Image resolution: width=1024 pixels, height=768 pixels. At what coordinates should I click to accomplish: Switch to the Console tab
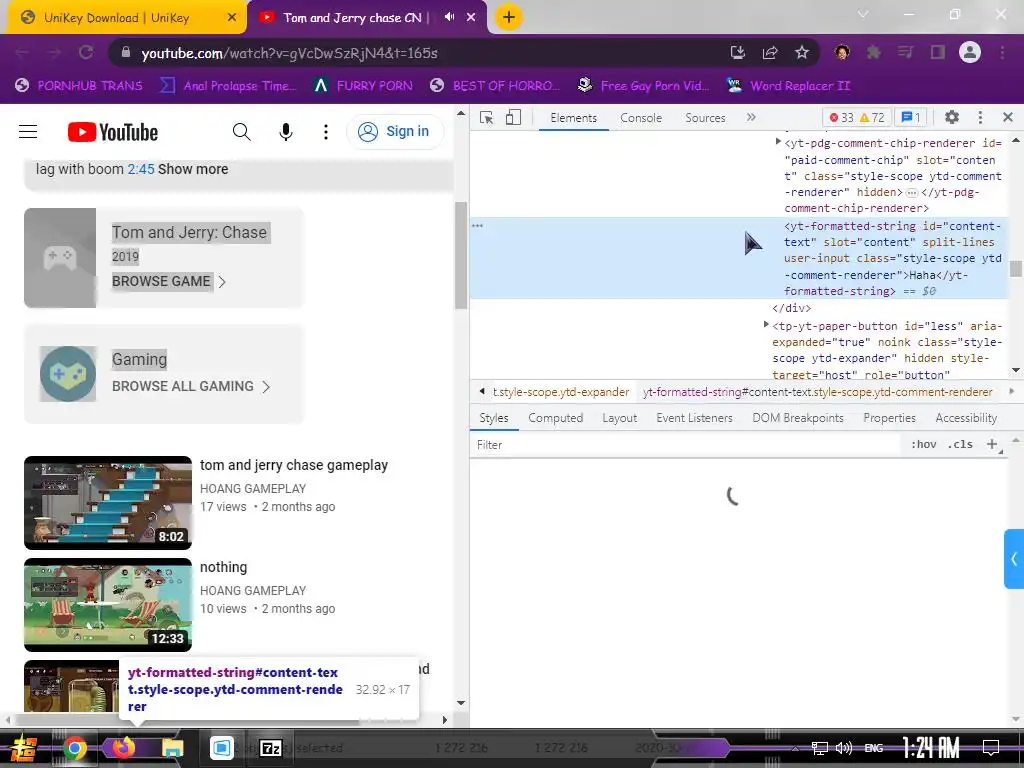(641, 118)
